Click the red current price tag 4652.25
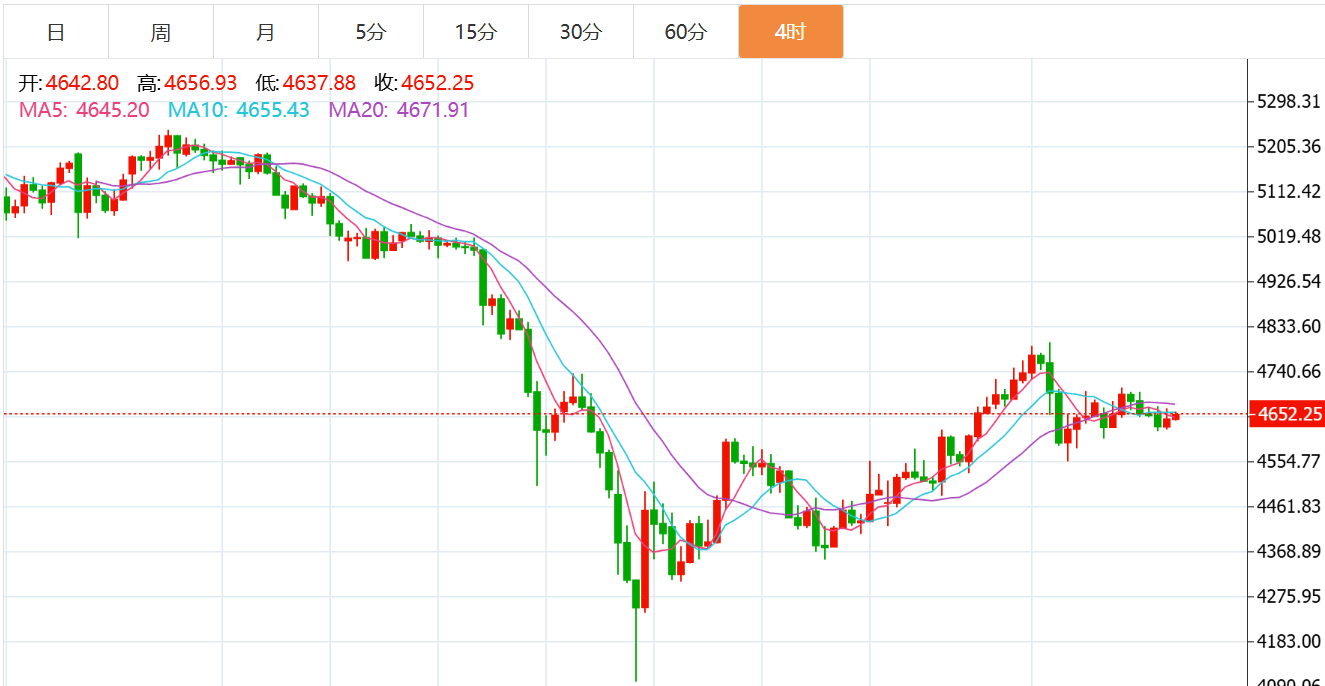1325x686 pixels. 1287,414
